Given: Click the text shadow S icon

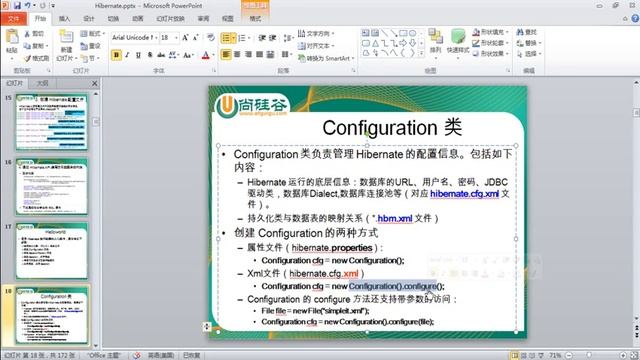Looking at the screenshot, I should click(150, 55).
